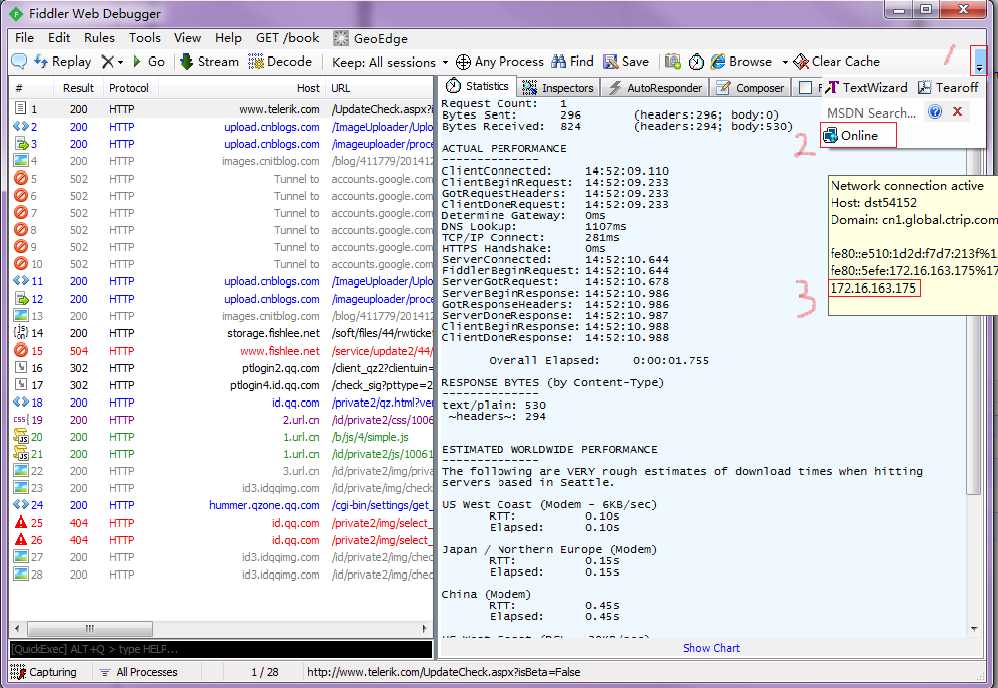Sort sessions by Protocol column
Viewport: 998px width, 688px height.
tap(129, 88)
